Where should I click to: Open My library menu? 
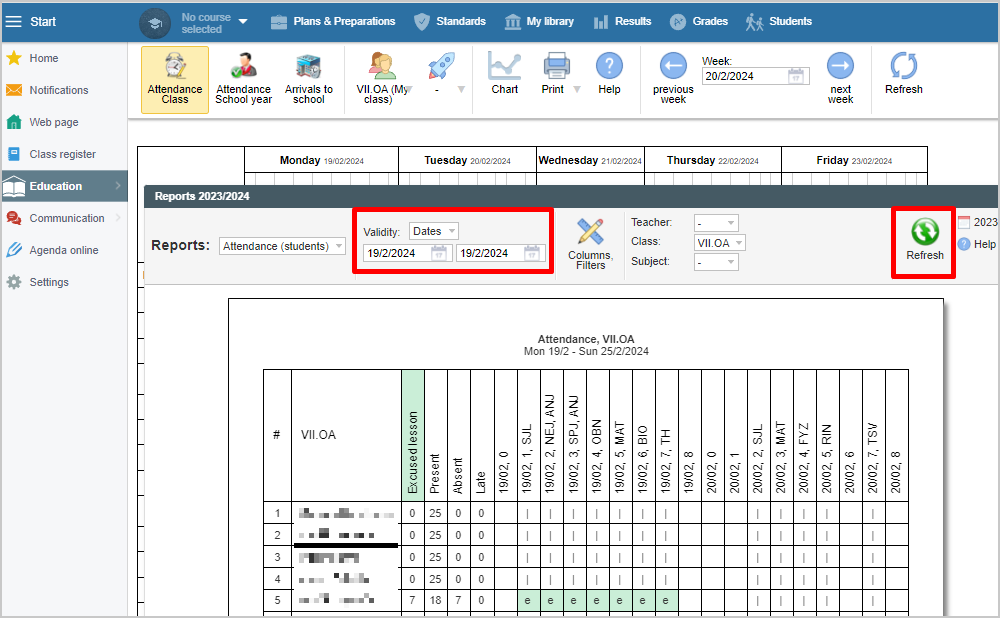540,22
